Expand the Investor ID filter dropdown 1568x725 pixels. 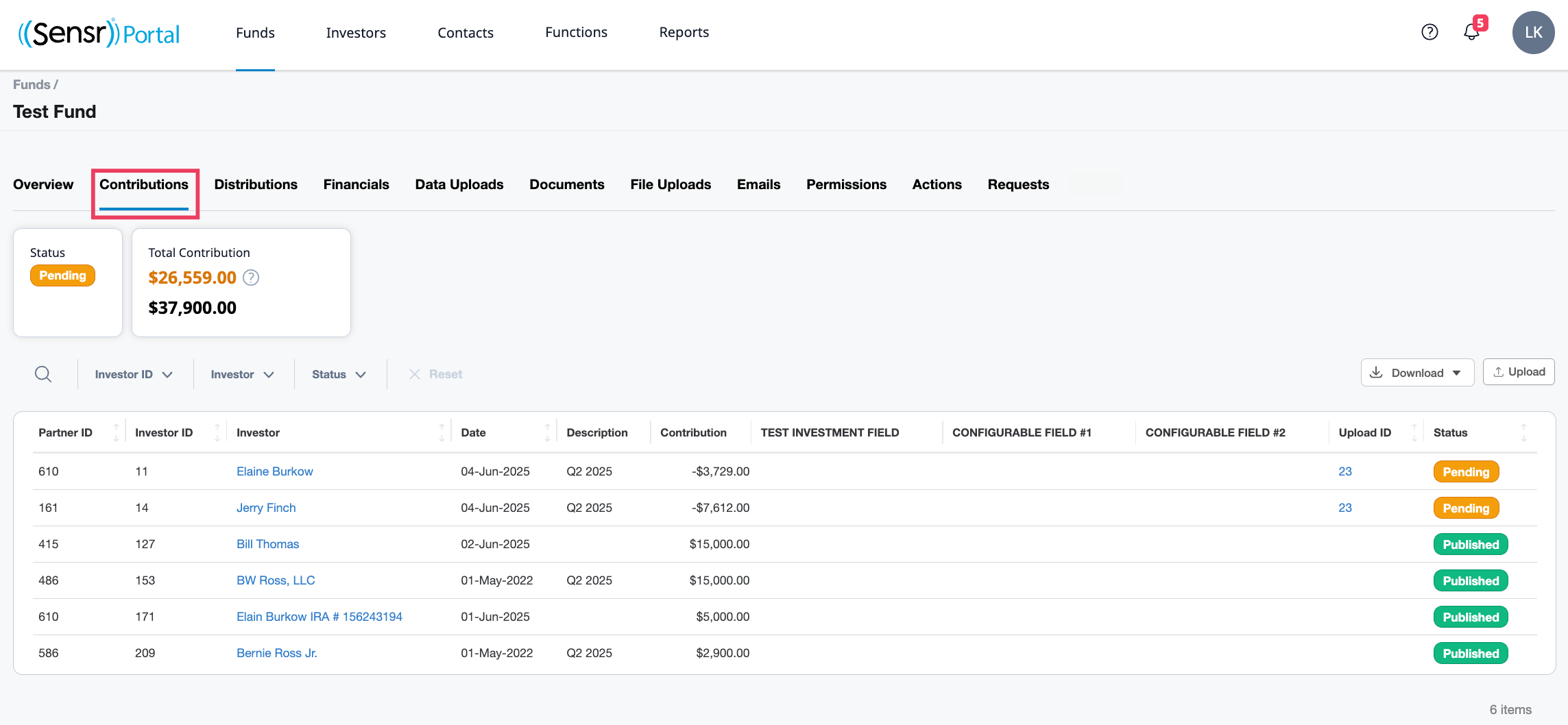click(x=134, y=374)
